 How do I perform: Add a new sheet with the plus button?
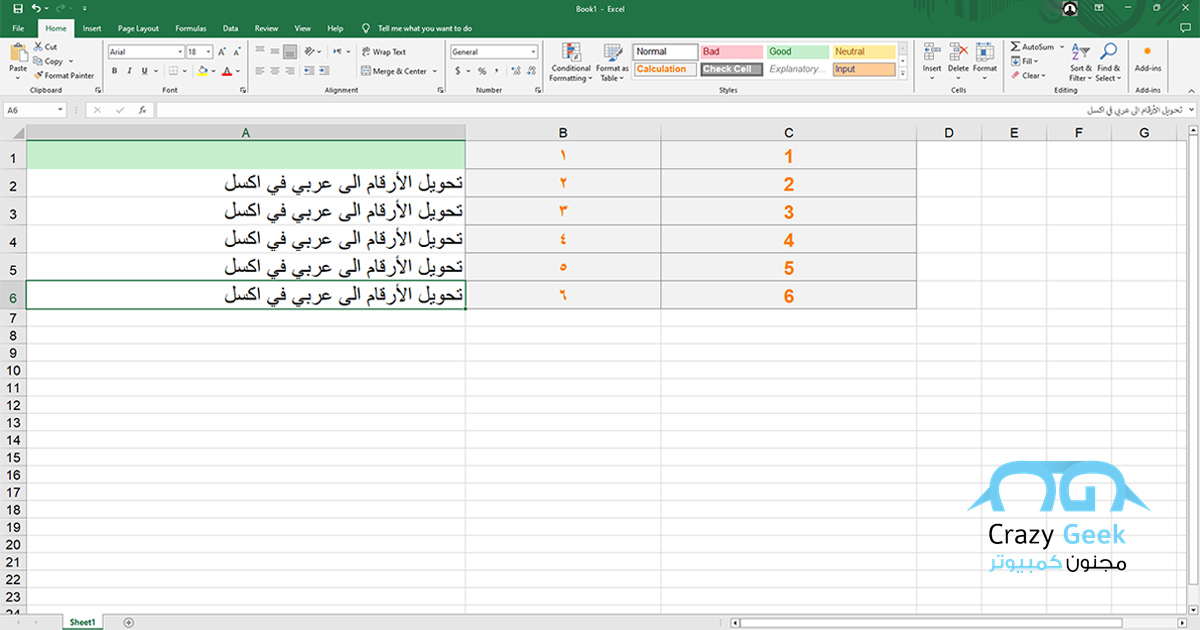point(128,622)
